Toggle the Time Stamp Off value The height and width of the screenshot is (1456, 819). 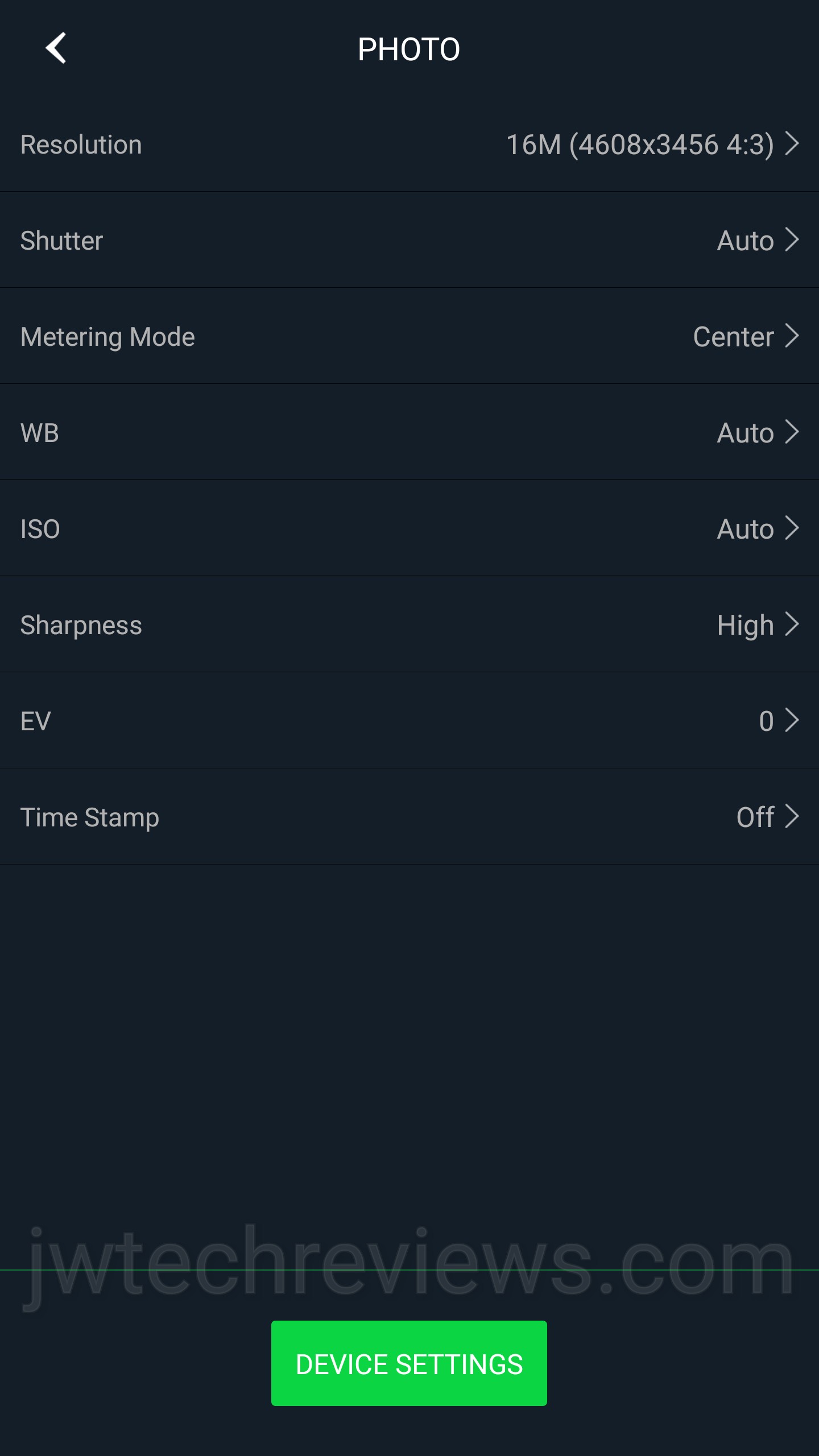click(755, 817)
